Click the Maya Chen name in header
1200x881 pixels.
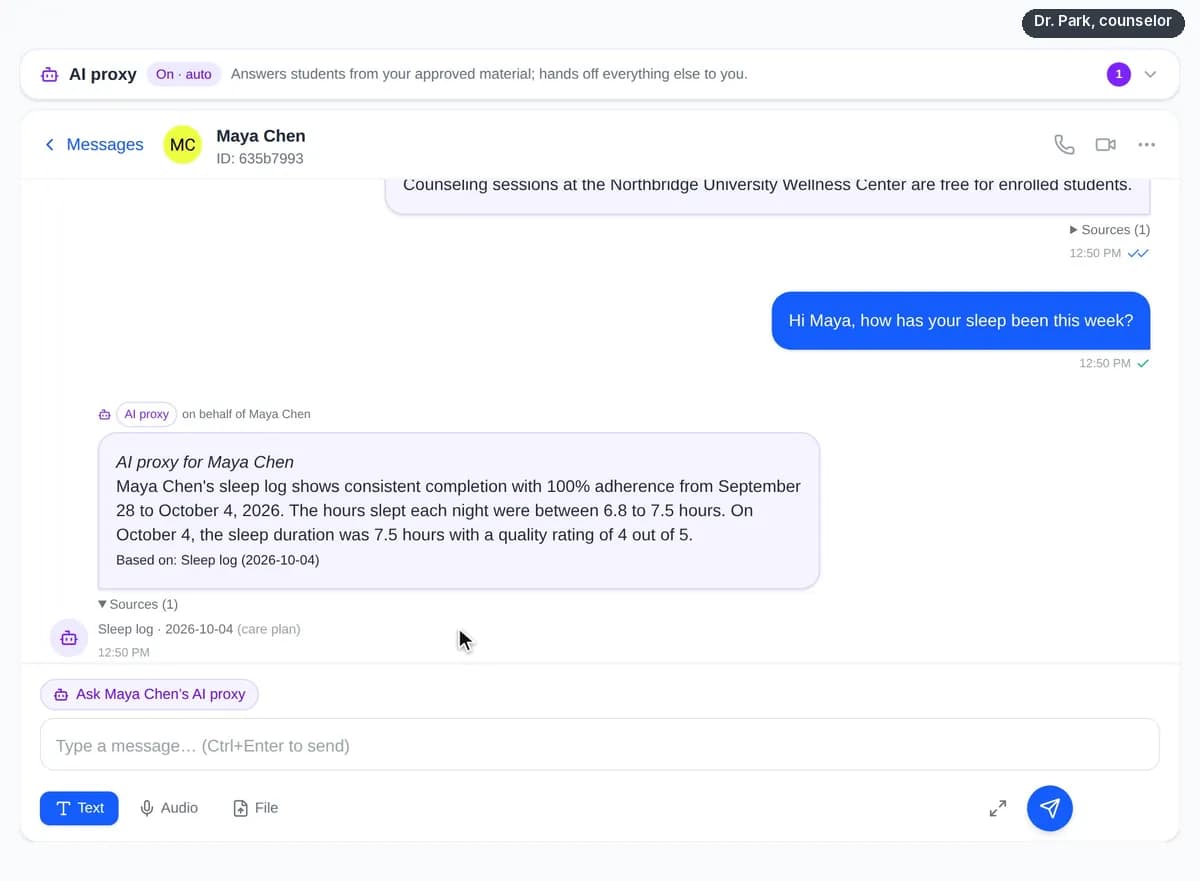pyautogui.click(x=261, y=136)
